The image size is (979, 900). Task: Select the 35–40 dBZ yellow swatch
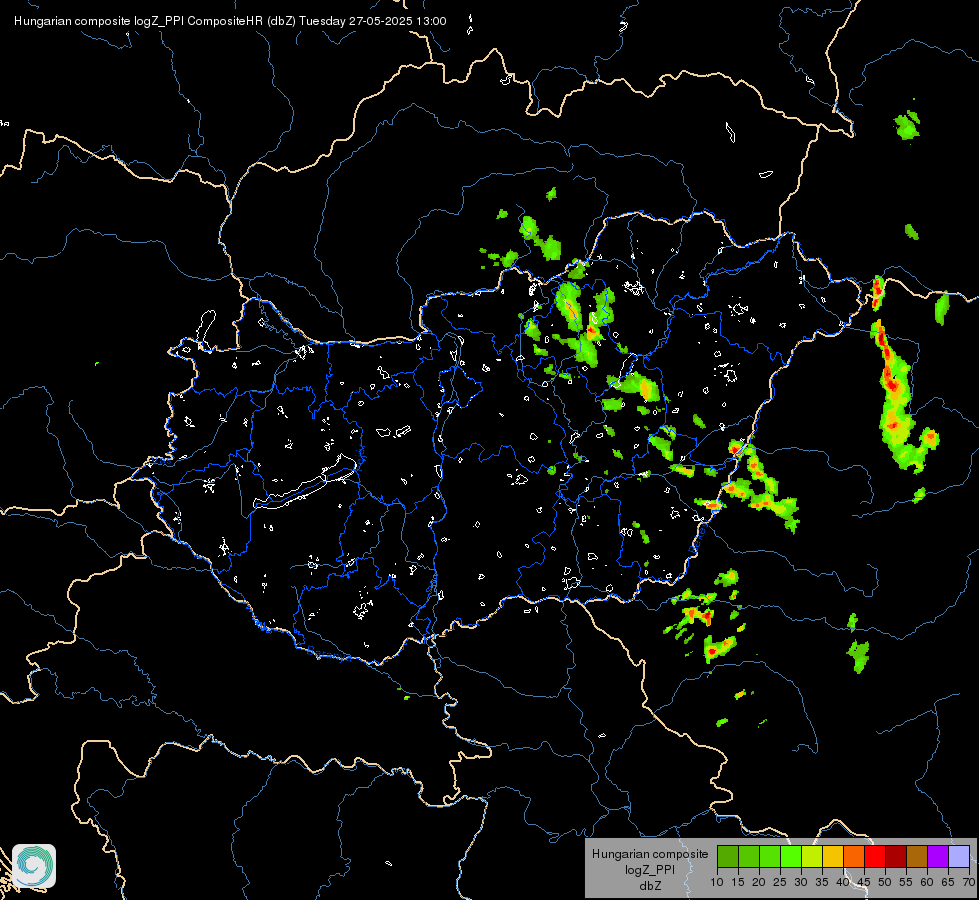[x=833, y=856]
